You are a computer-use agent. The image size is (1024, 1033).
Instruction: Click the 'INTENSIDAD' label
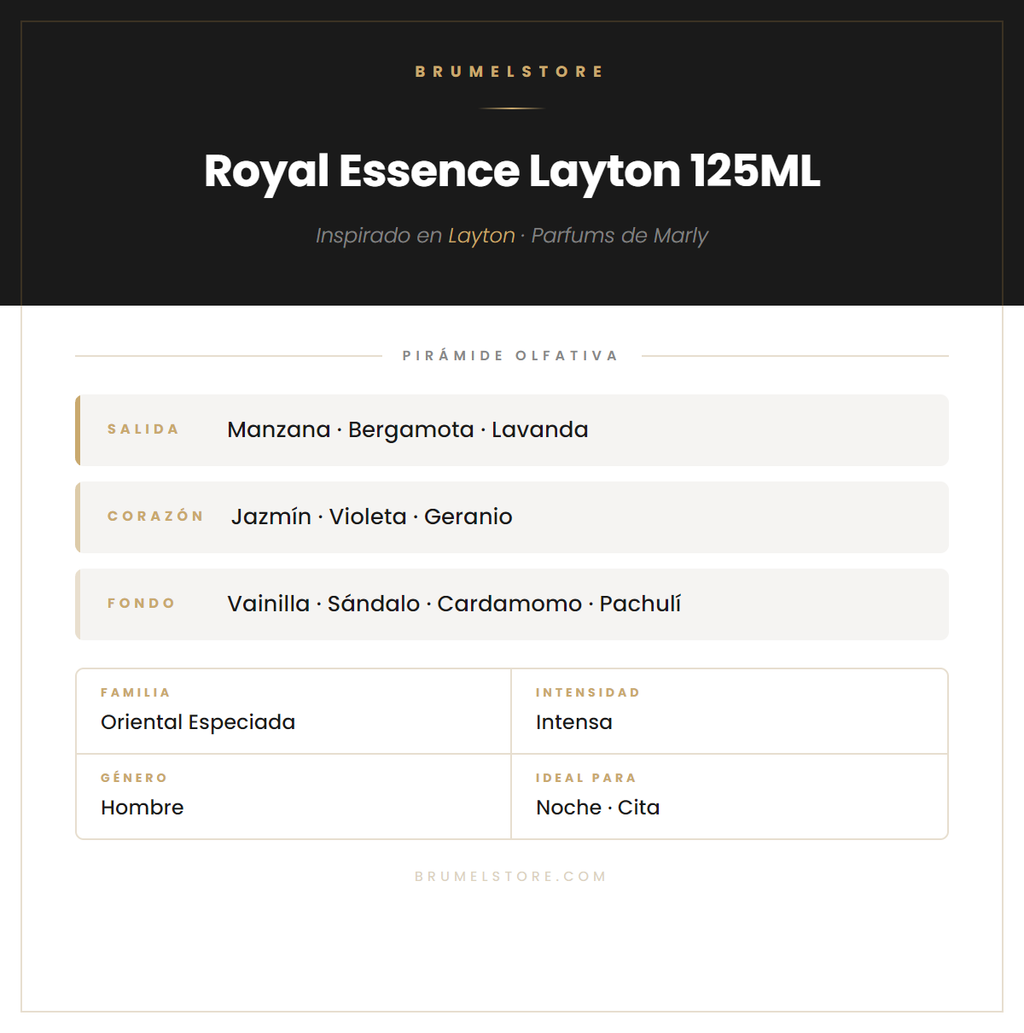point(588,692)
